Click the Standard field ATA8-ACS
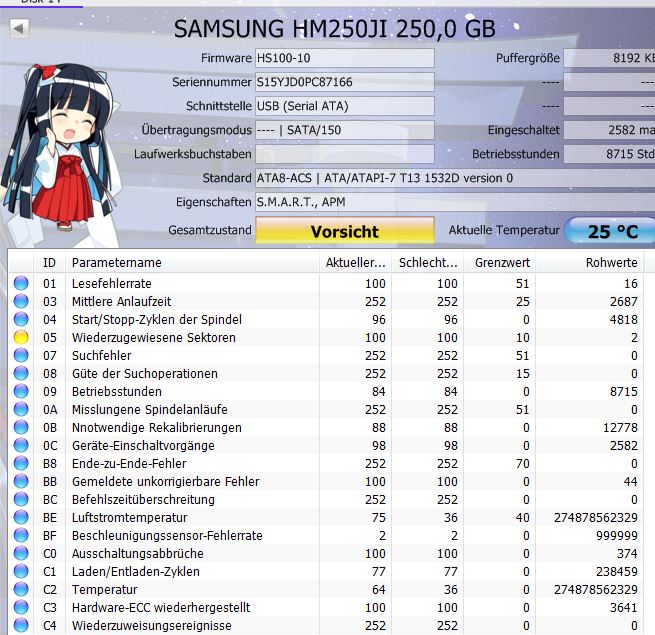Viewport: 655px width, 635px height. 455,178
